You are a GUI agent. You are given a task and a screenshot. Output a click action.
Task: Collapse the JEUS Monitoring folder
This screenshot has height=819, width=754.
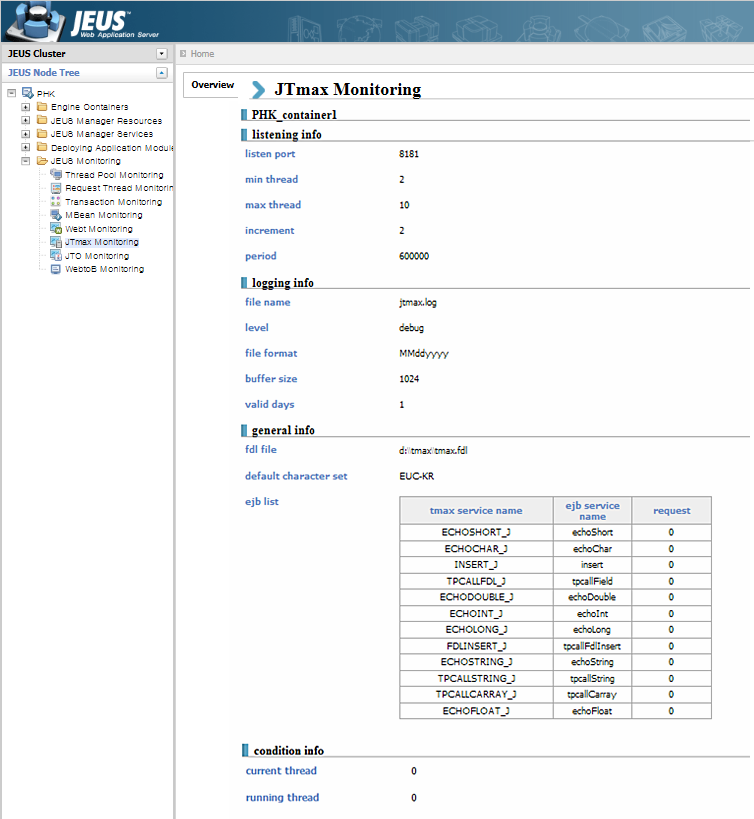pyautogui.click(x=26, y=161)
